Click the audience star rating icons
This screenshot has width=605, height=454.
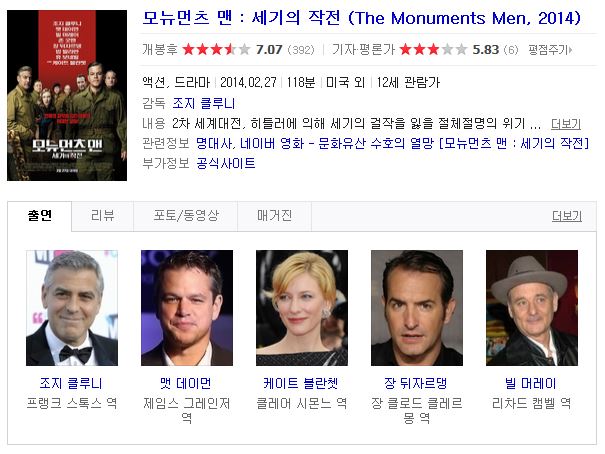(x=216, y=49)
